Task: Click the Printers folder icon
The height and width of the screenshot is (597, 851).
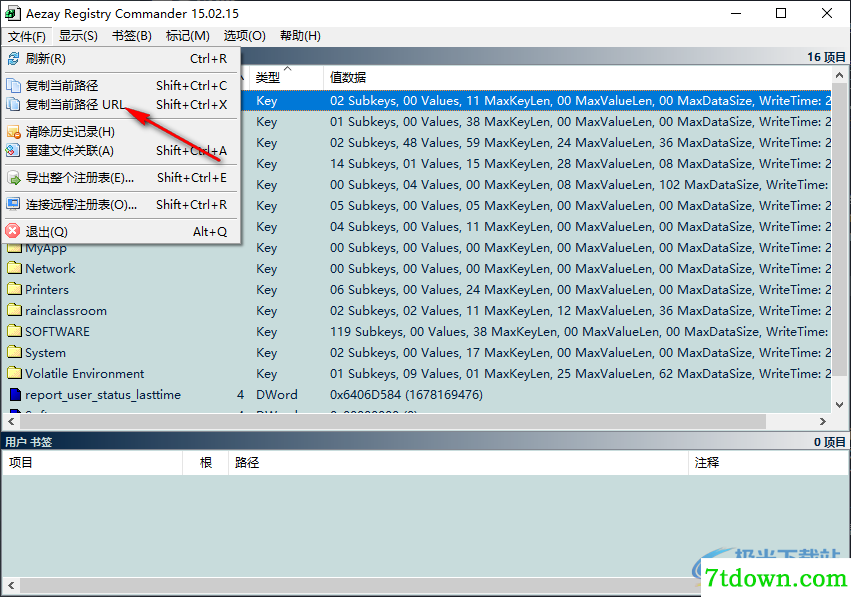Action: [15, 289]
